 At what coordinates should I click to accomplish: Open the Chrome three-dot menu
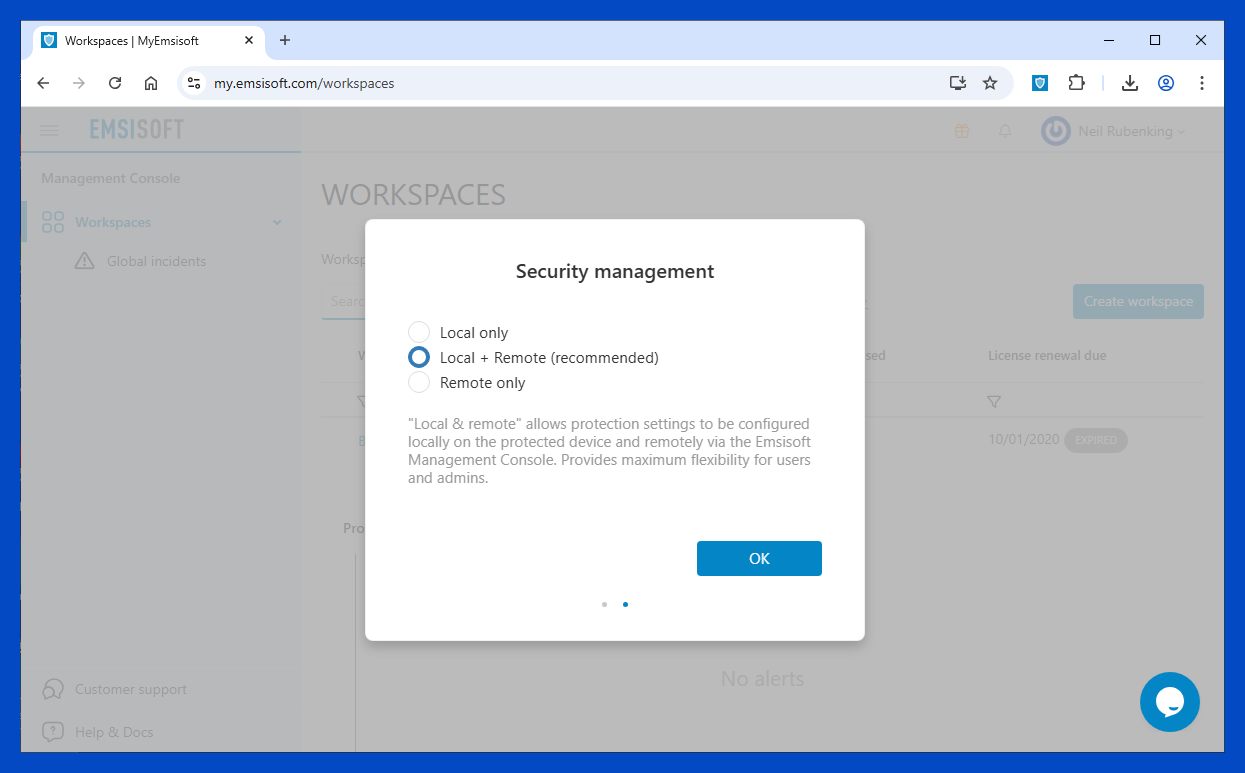1202,83
